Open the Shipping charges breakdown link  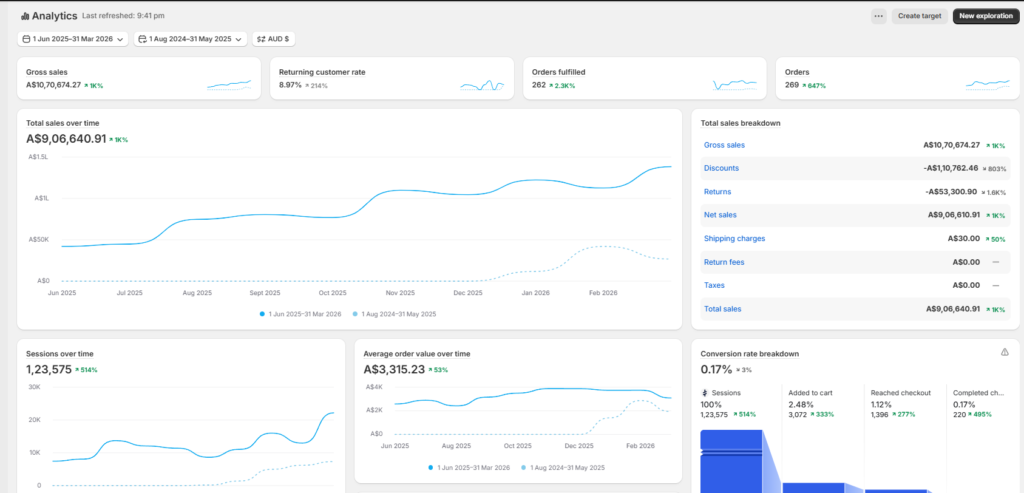tap(734, 238)
